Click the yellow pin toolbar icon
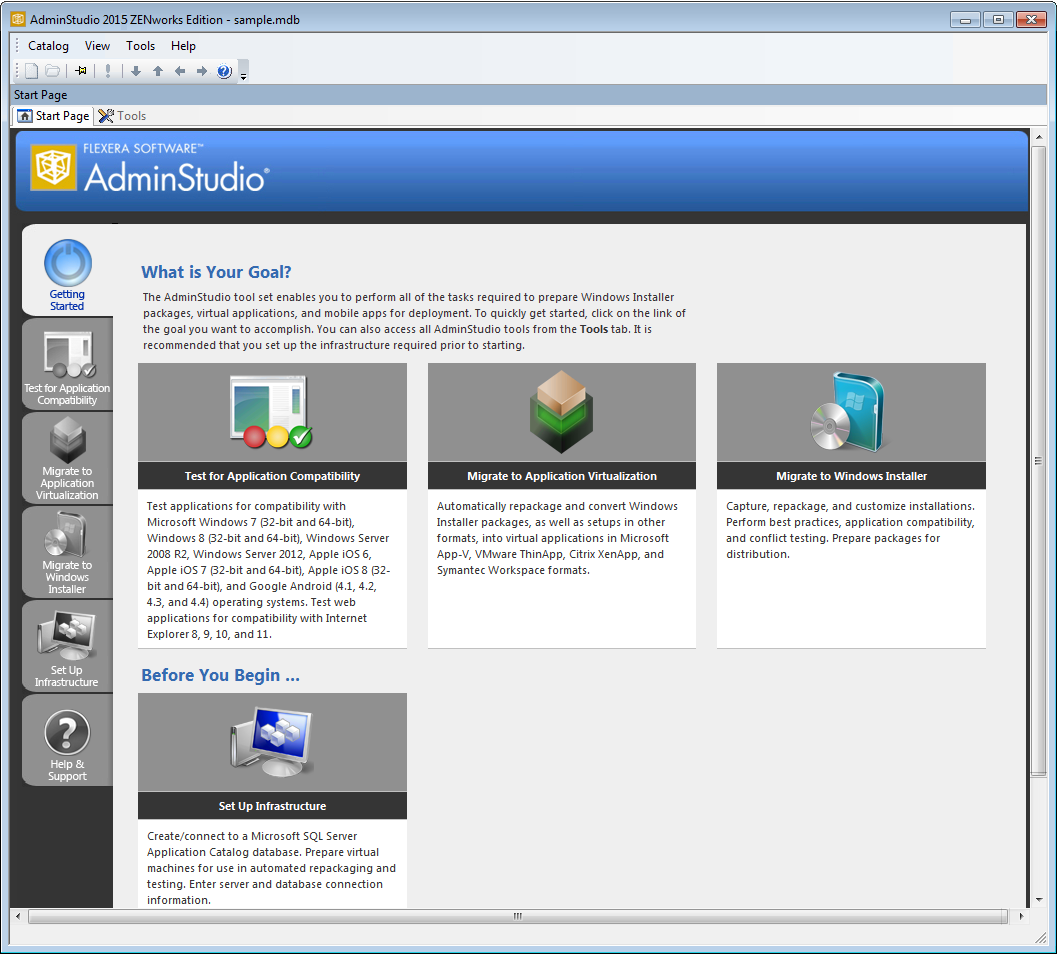Viewport: 1058px width, 955px height. click(x=81, y=71)
